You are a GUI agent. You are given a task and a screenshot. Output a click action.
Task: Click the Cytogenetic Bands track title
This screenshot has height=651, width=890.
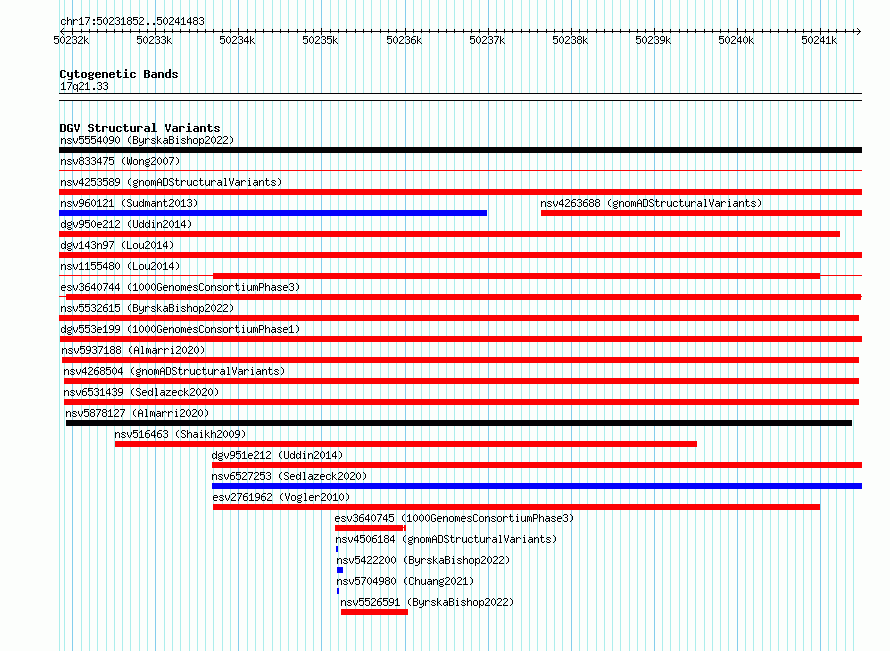click(x=119, y=74)
